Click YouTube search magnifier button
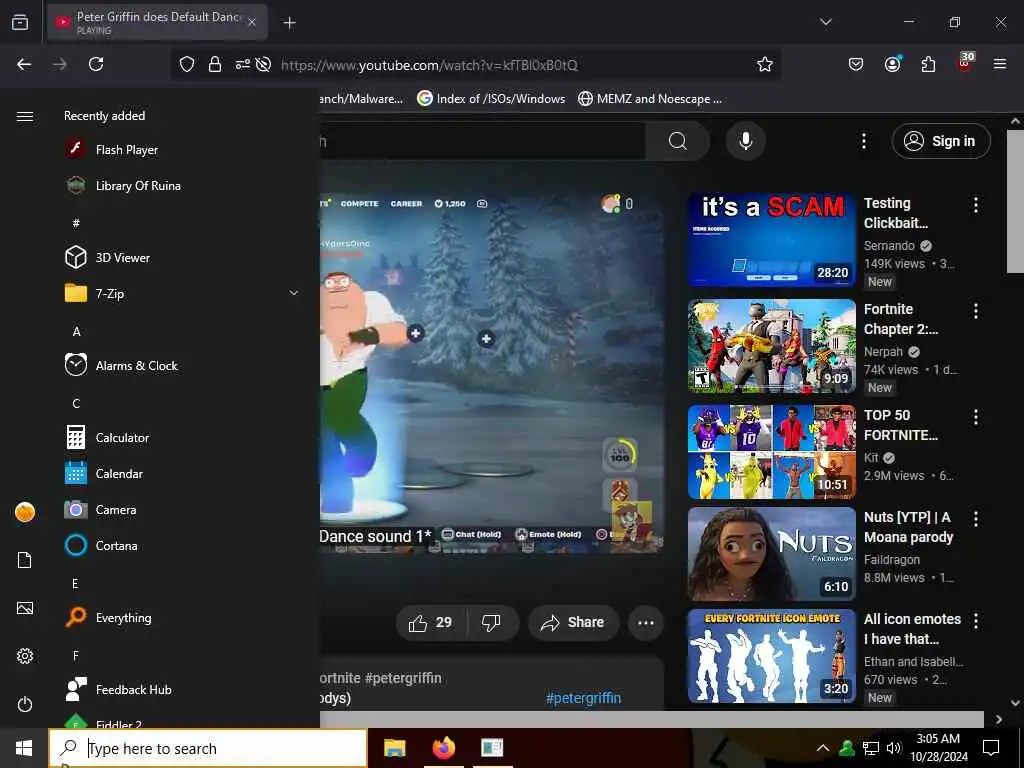Viewport: 1024px width, 768px height. click(x=678, y=141)
